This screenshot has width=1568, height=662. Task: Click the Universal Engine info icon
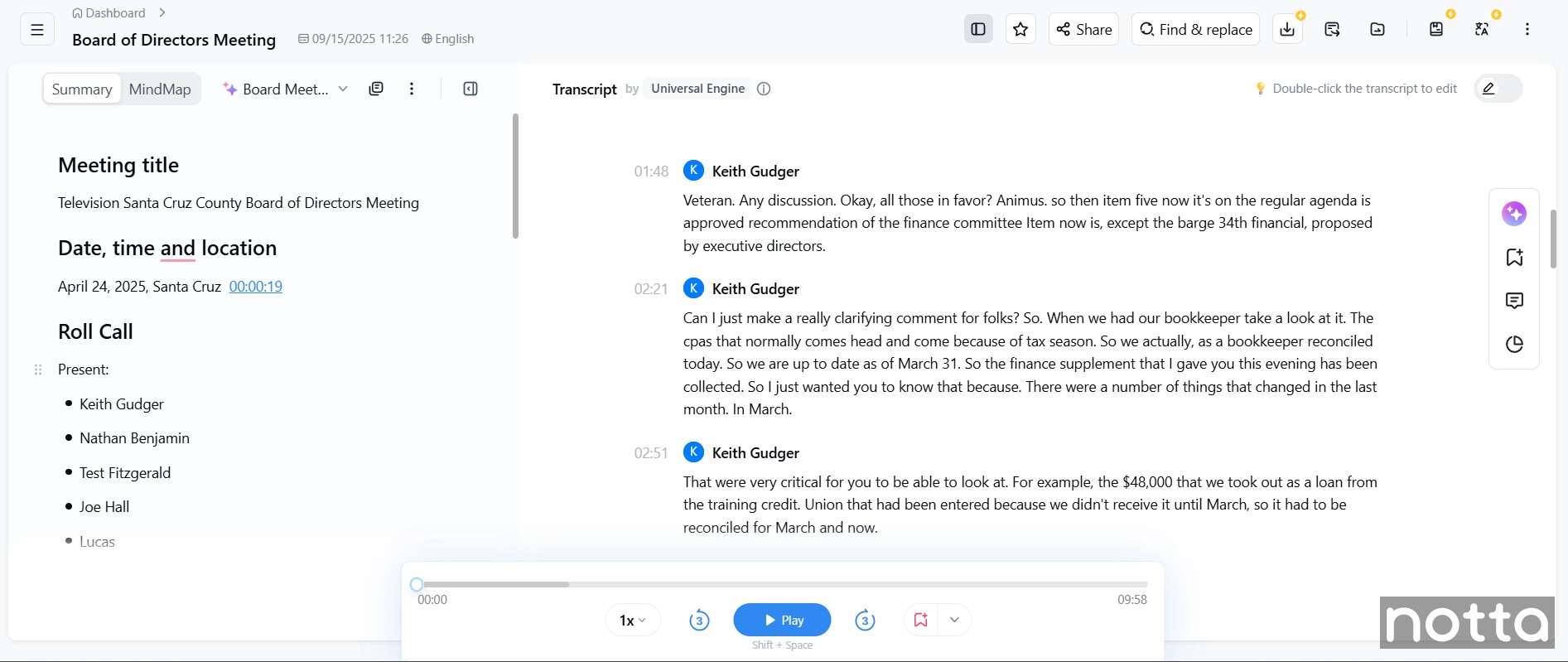[x=764, y=89]
